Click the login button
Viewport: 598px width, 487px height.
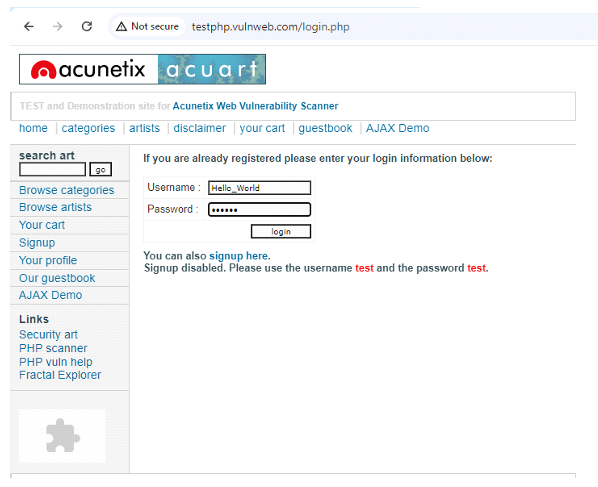click(281, 231)
